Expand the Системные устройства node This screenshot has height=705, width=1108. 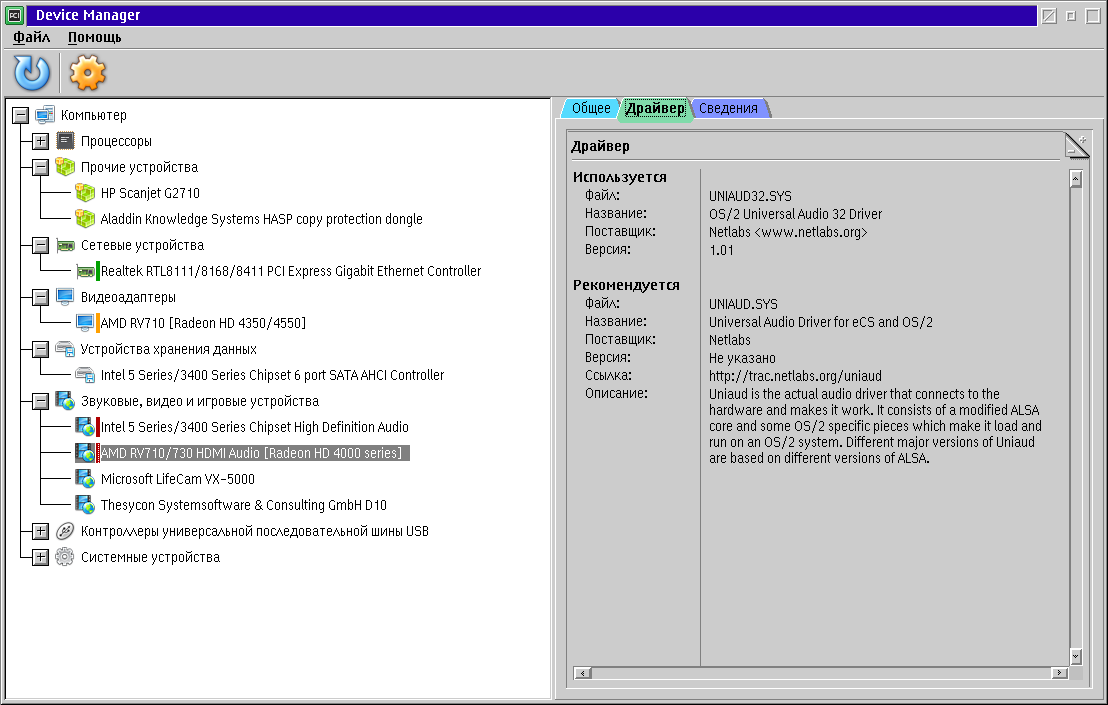[40, 557]
